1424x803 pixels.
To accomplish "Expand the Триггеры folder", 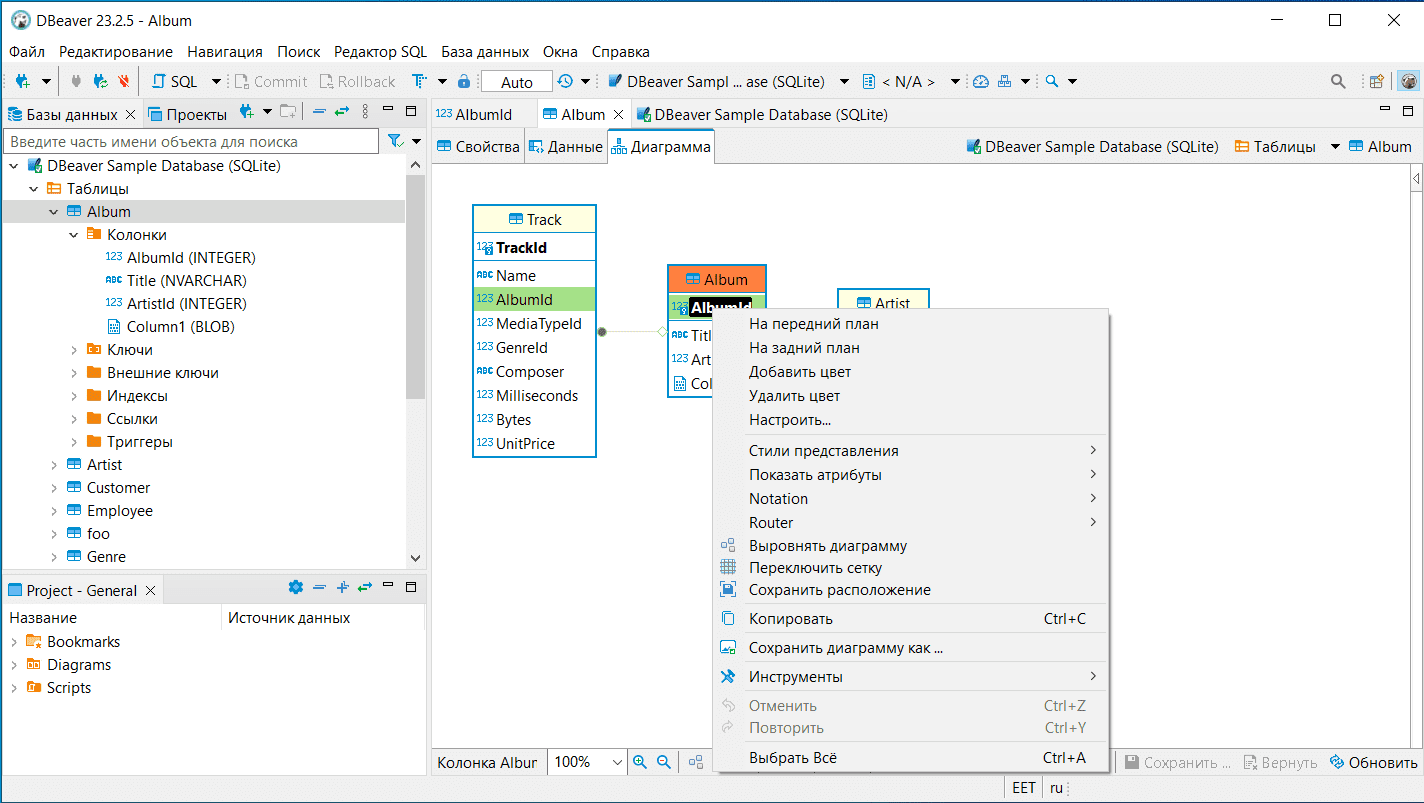I will tap(74, 442).
